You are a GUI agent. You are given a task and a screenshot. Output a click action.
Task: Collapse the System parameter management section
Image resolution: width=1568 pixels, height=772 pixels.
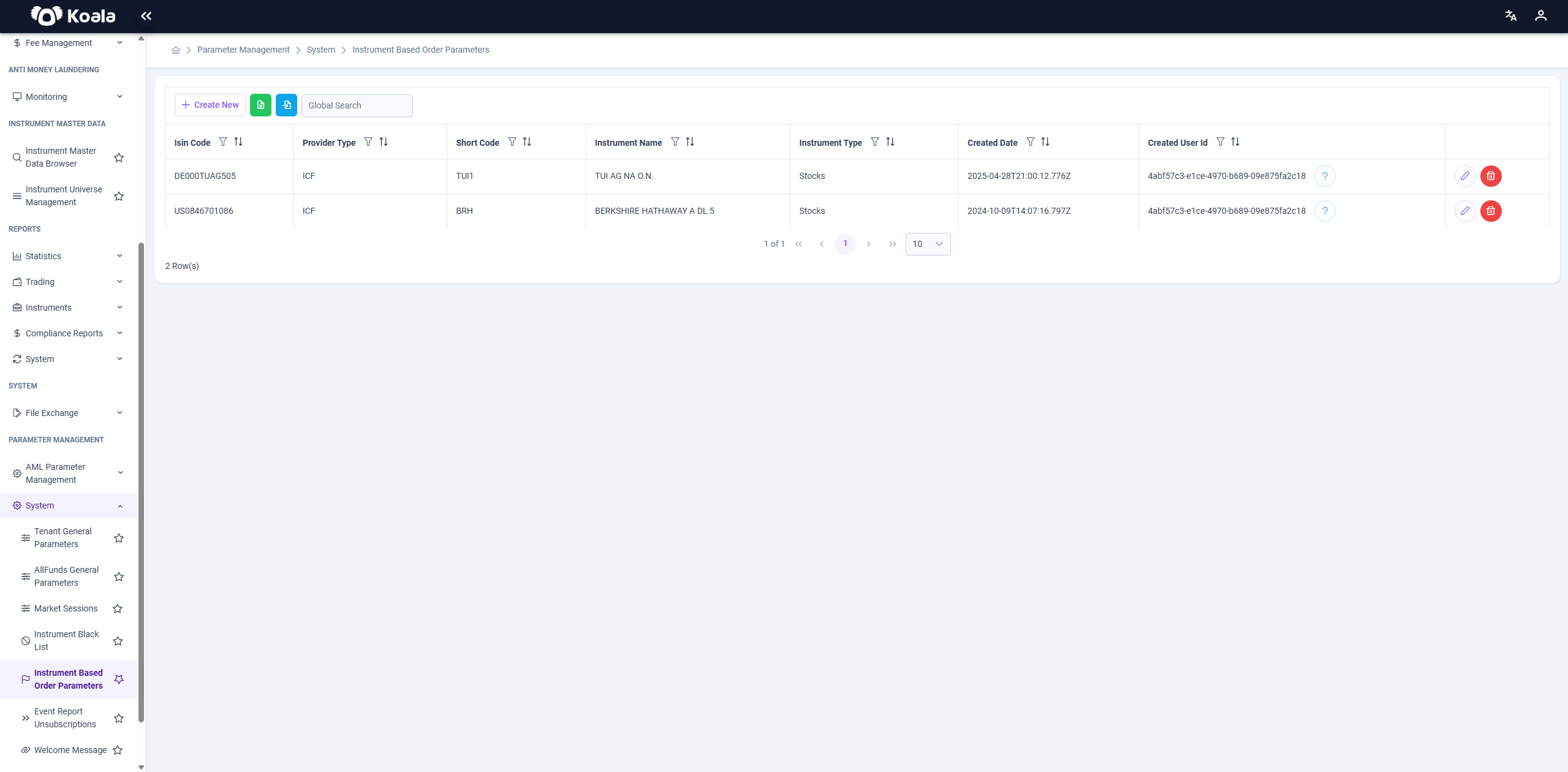click(x=68, y=505)
